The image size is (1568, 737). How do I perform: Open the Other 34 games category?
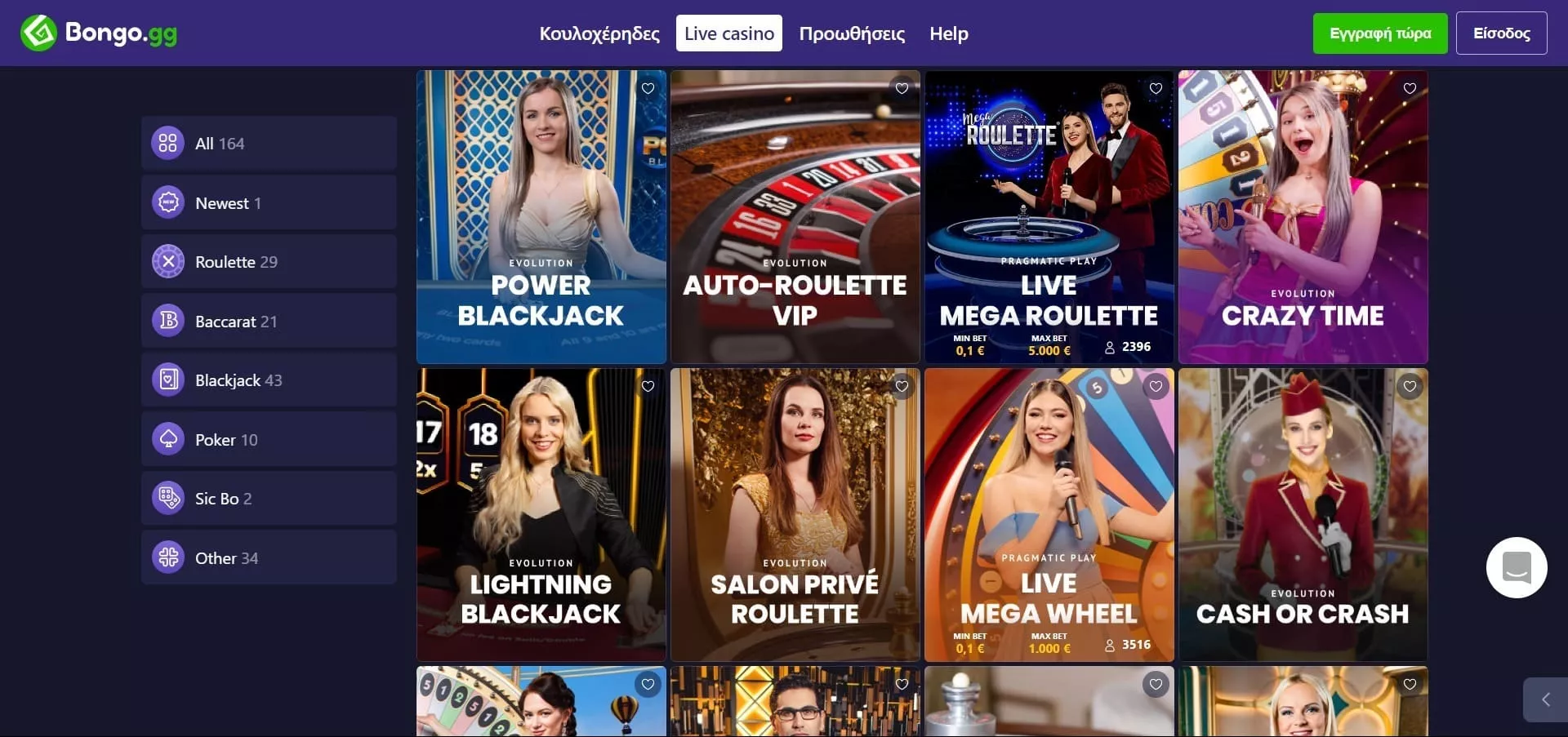coord(269,557)
